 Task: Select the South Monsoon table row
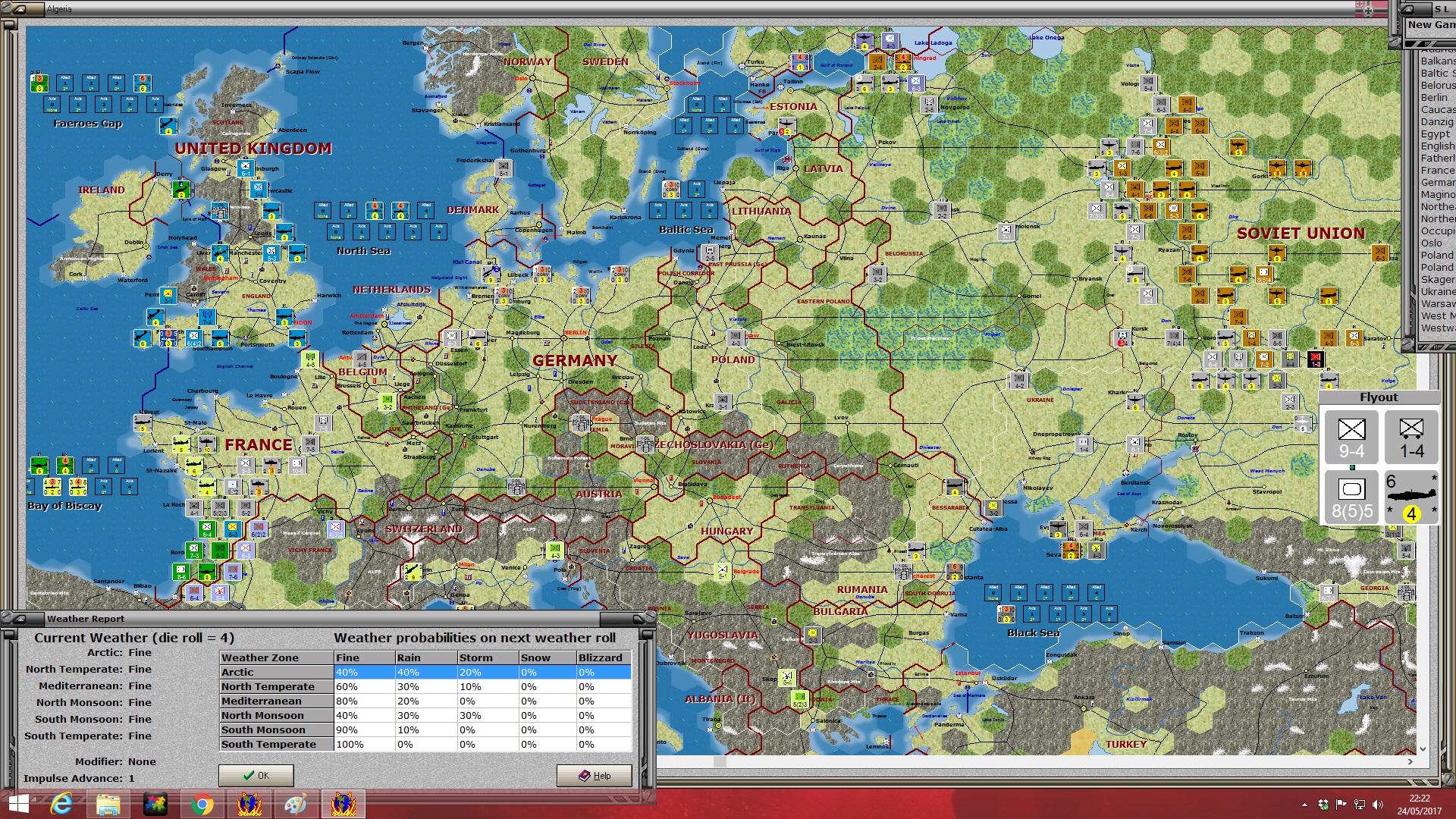pyautogui.click(x=425, y=730)
